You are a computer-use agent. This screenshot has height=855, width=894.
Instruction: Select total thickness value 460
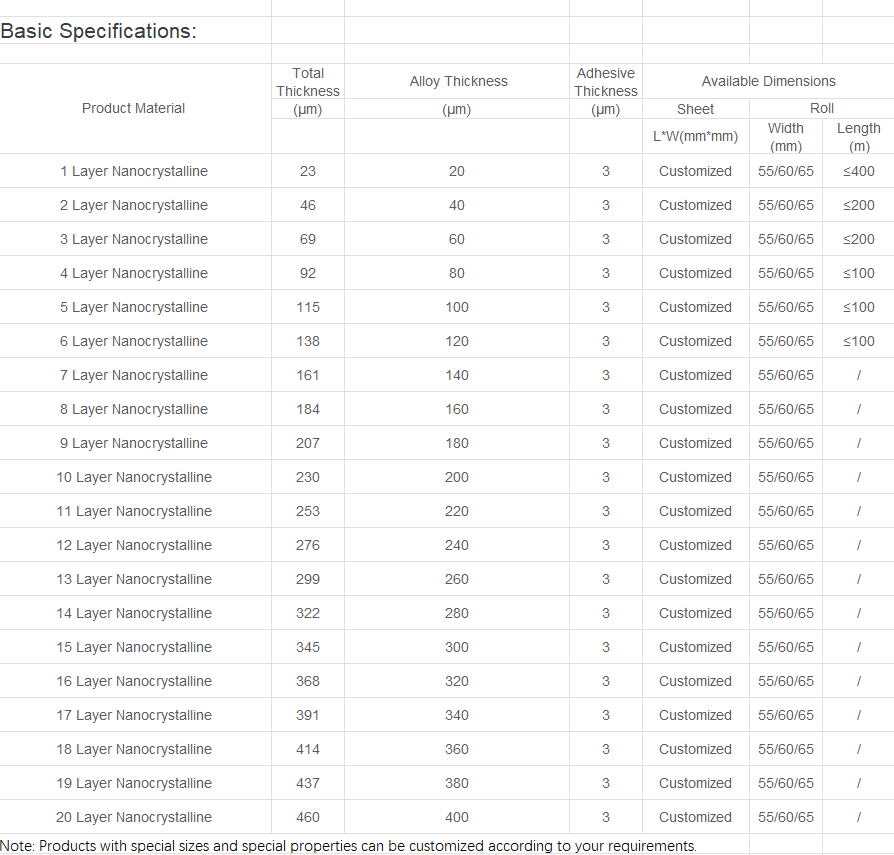coord(308,817)
